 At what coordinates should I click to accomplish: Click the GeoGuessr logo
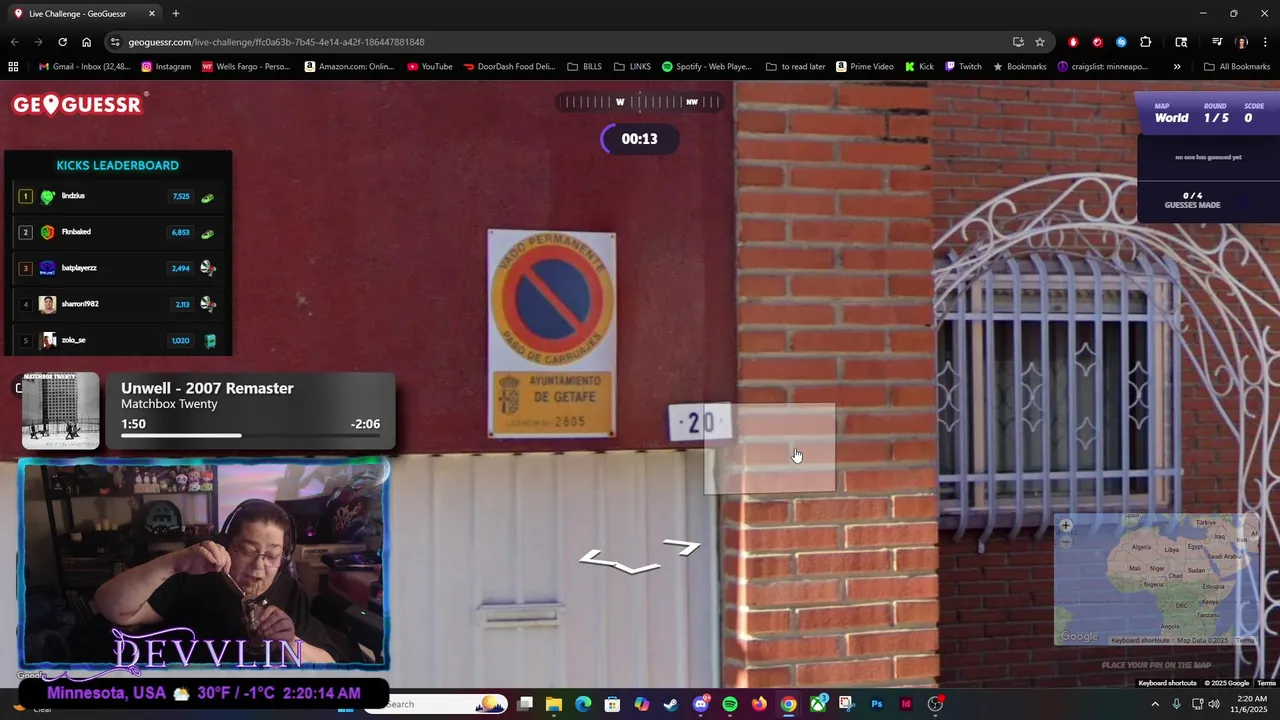coord(78,104)
